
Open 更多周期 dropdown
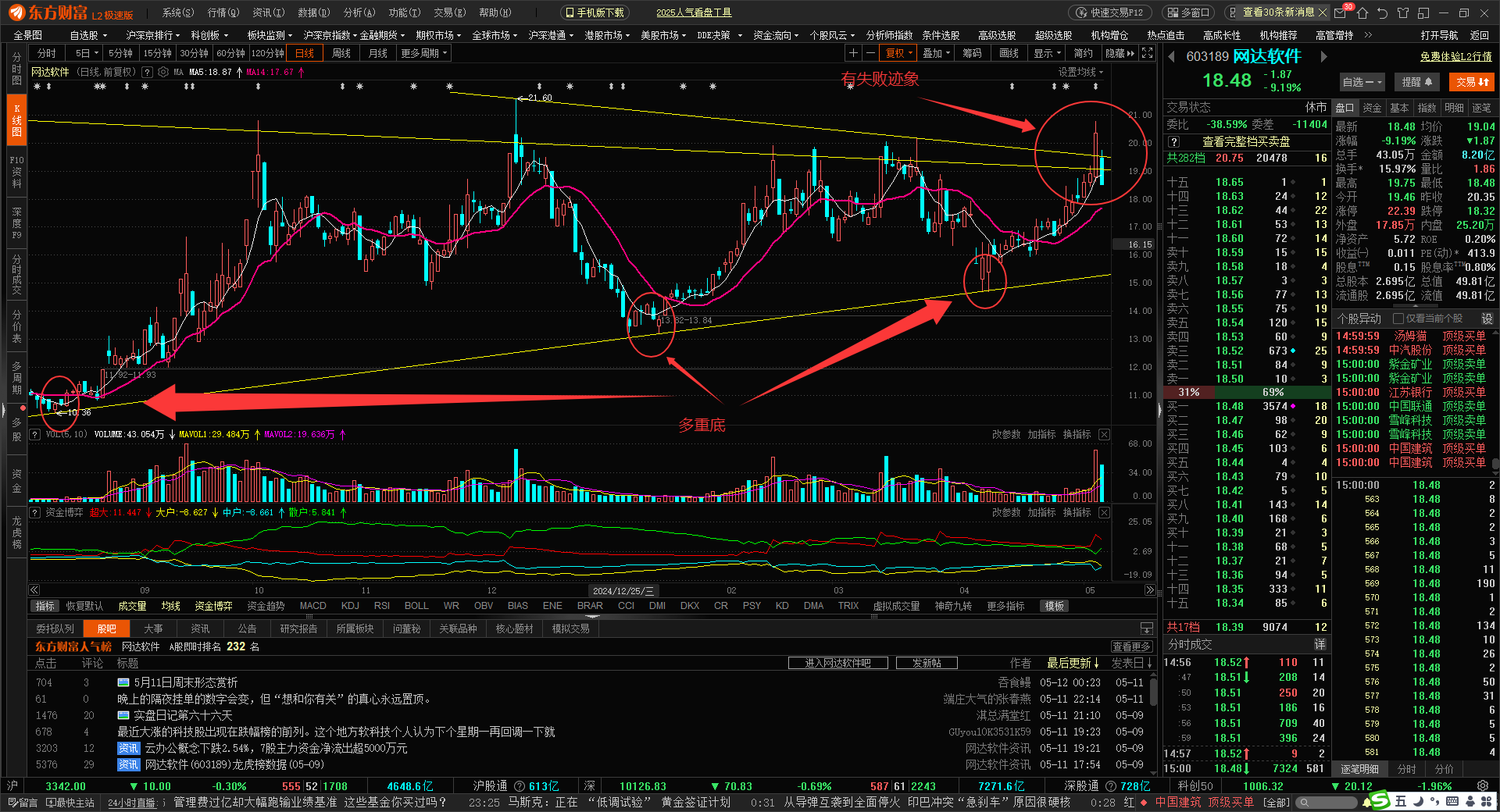424,53
